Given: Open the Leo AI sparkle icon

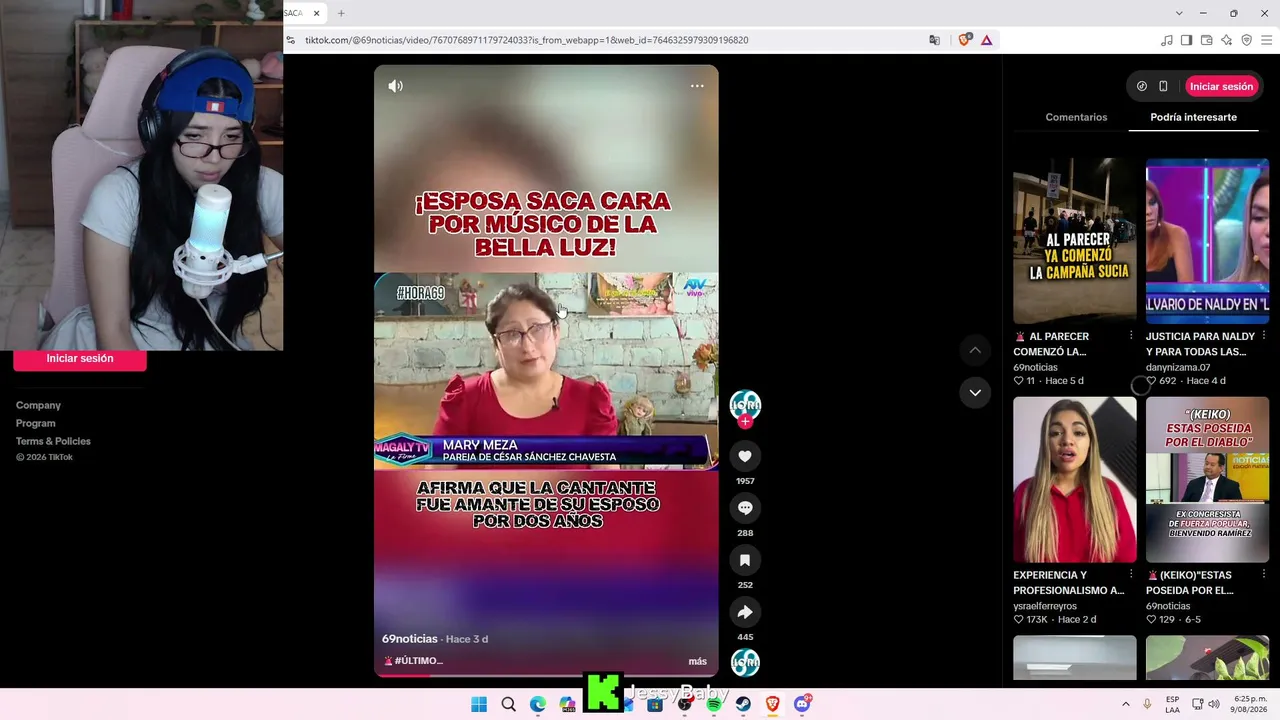Looking at the screenshot, I should click(1226, 40).
